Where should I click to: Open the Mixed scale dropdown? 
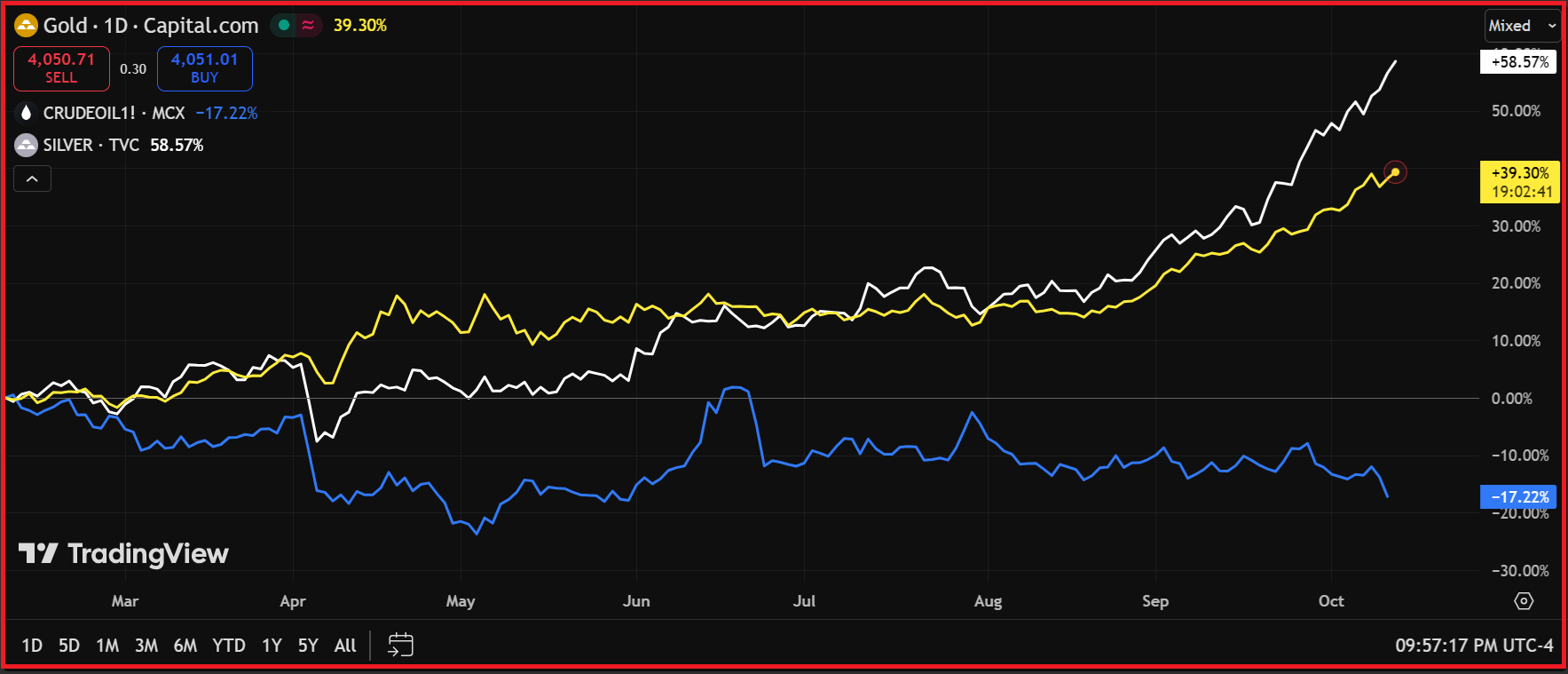(1522, 26)
